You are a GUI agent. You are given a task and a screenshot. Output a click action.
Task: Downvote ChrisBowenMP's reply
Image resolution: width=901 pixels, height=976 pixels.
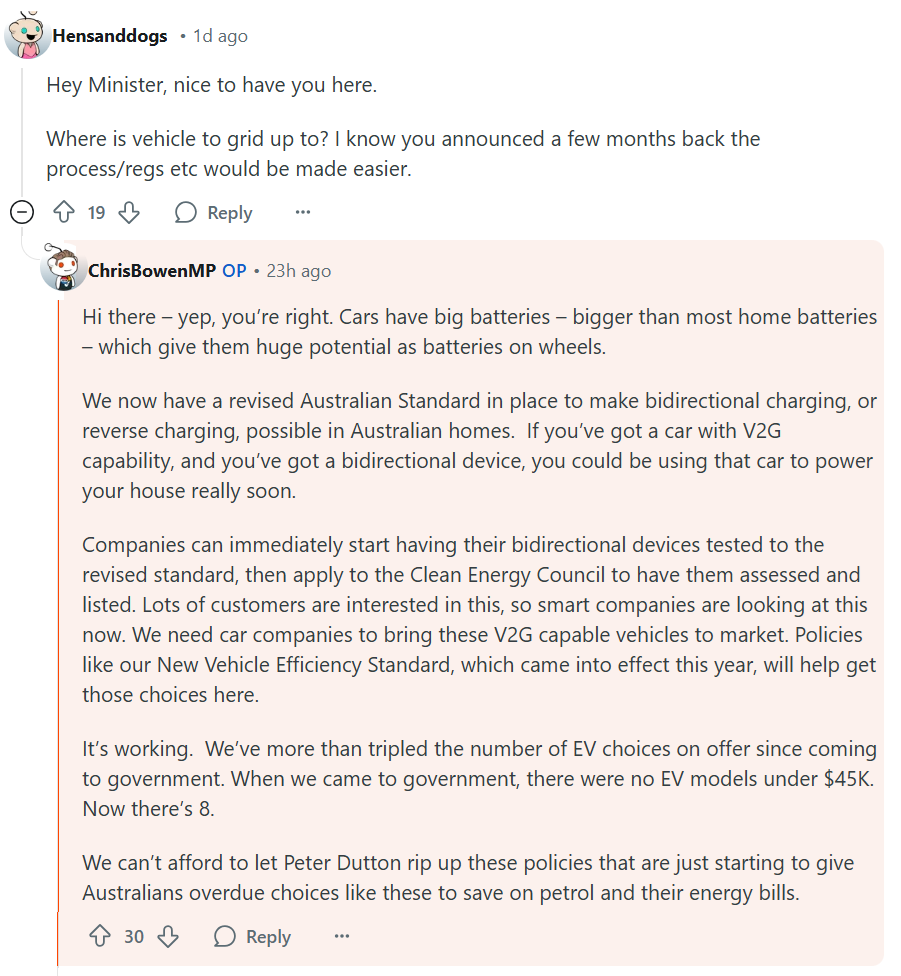(x=168, y=937)
